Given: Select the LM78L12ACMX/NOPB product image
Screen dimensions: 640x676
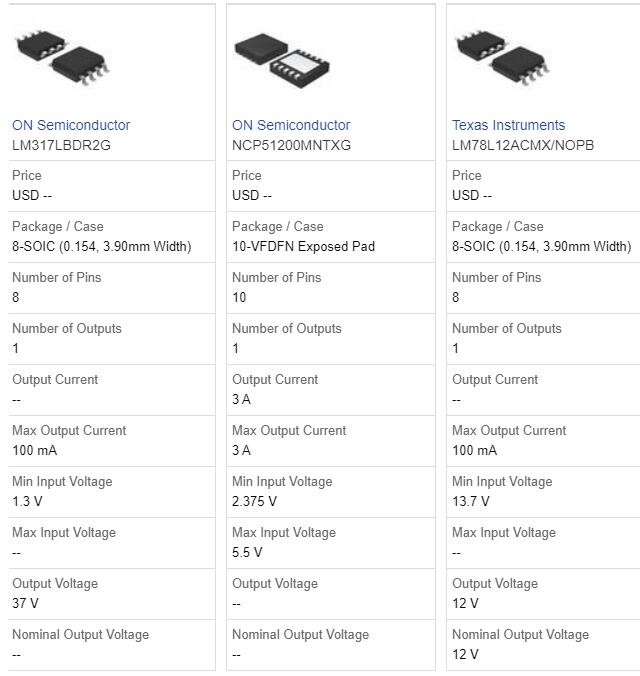Looking at the screenshot, I should pos(501,55).
